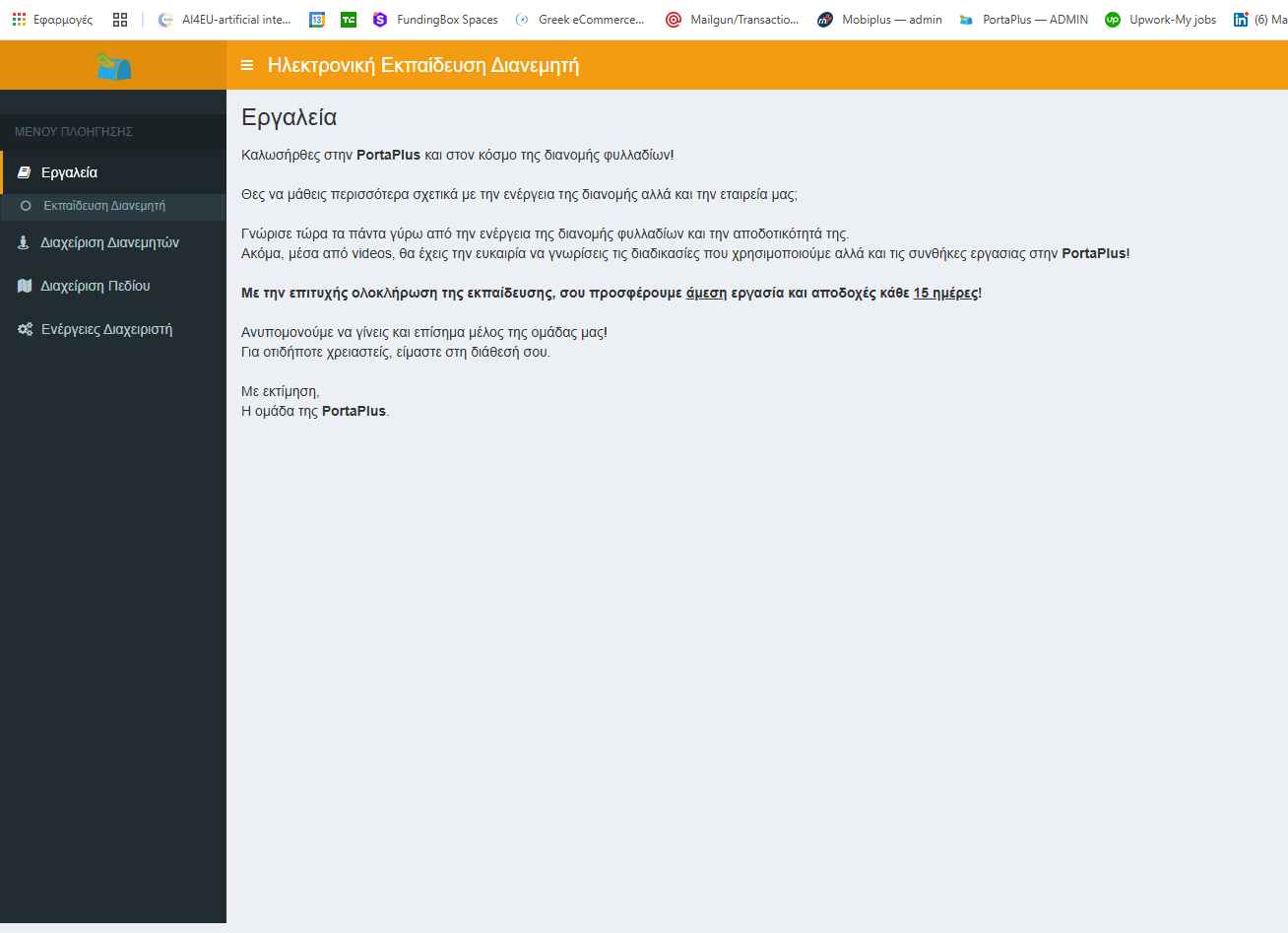Expand the Διαχείριση Διανεμητών menu

pos(109,242)
